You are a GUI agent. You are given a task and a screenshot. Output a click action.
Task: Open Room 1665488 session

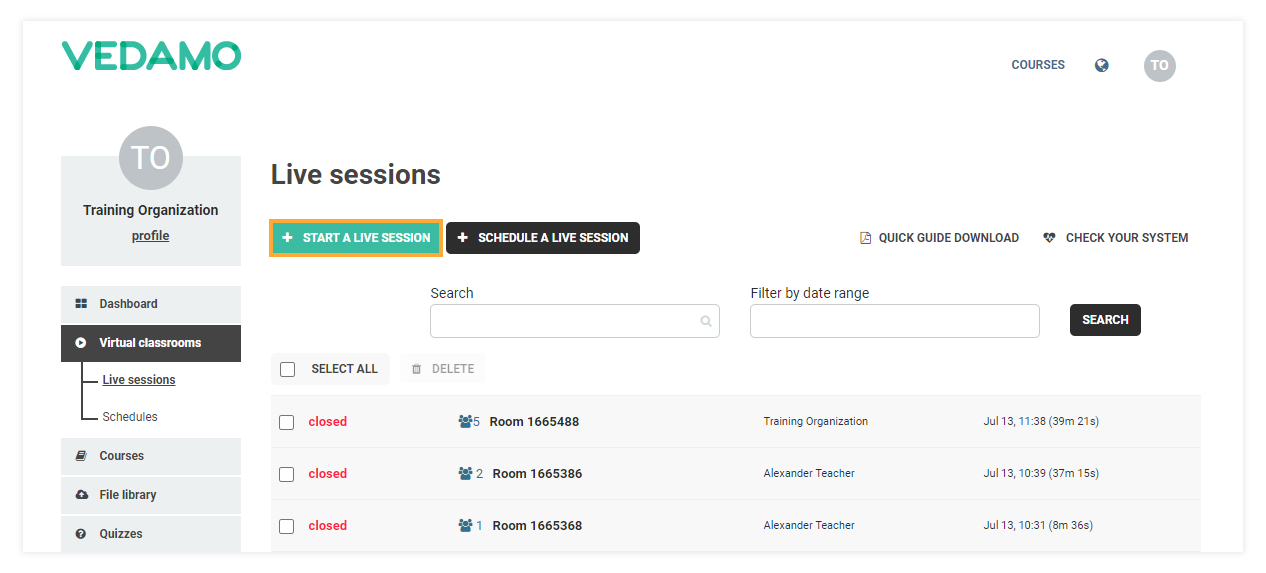point(534,422)
